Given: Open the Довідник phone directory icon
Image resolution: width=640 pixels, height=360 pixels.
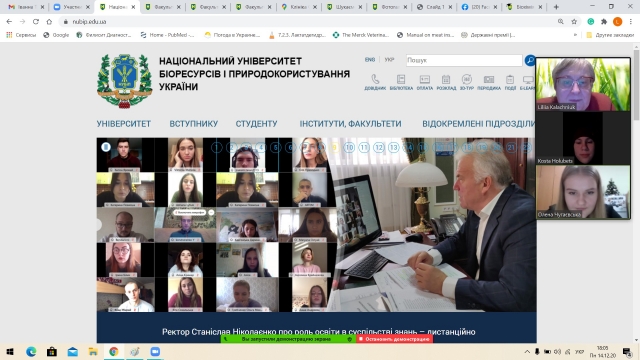Looking at the screenshot, I should tap(375, 82).
